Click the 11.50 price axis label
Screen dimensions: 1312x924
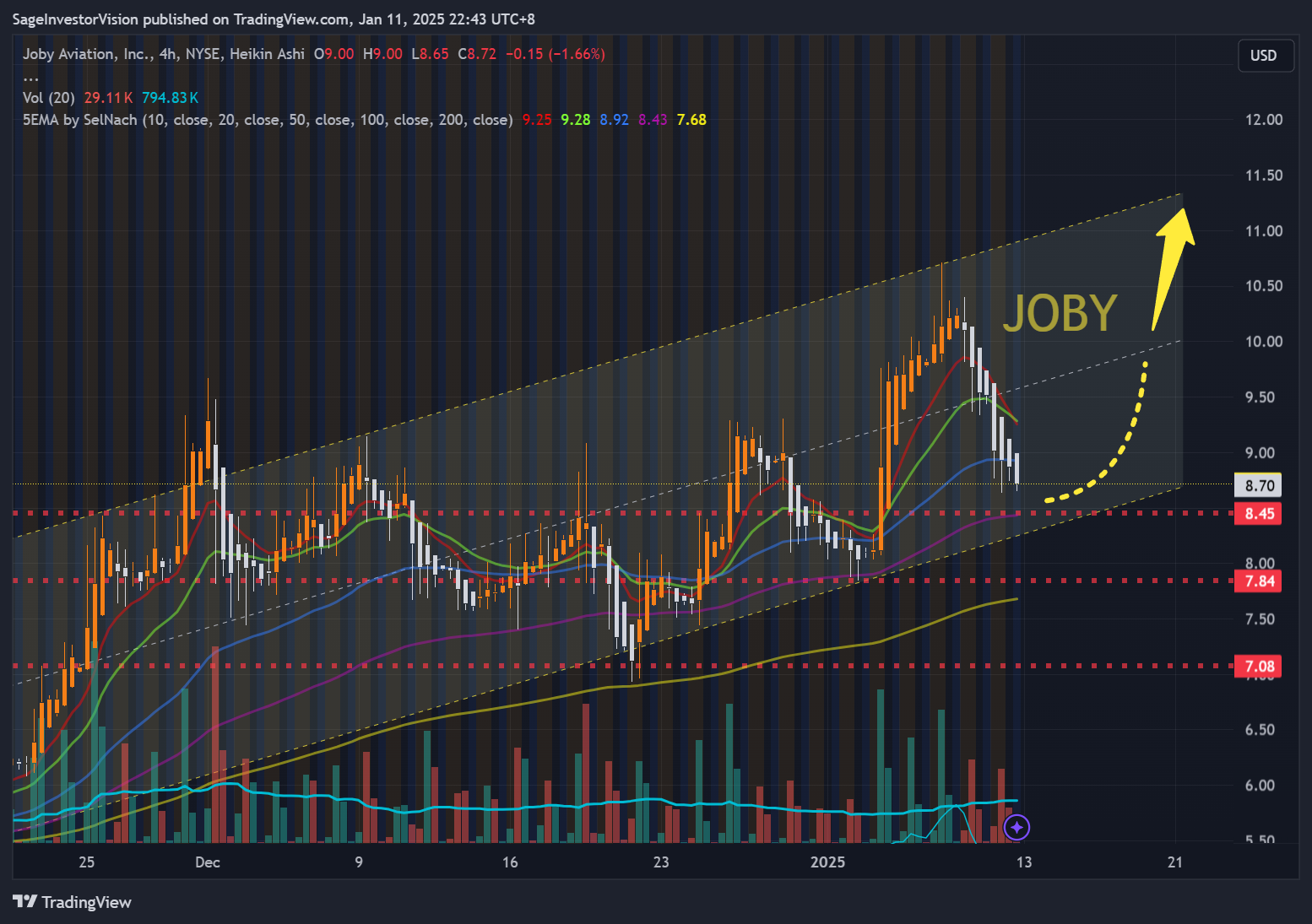tap(1264, 176)
